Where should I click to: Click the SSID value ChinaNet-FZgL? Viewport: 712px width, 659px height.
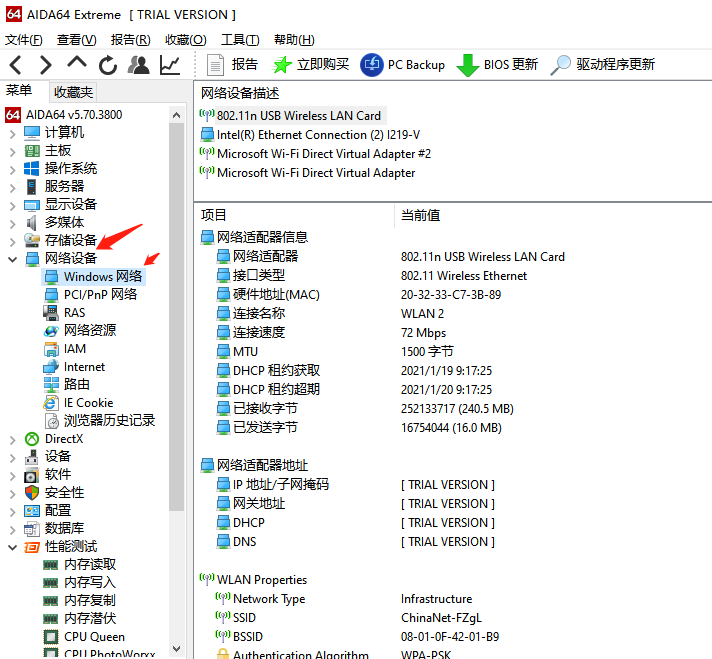click(x=441, y=618)
